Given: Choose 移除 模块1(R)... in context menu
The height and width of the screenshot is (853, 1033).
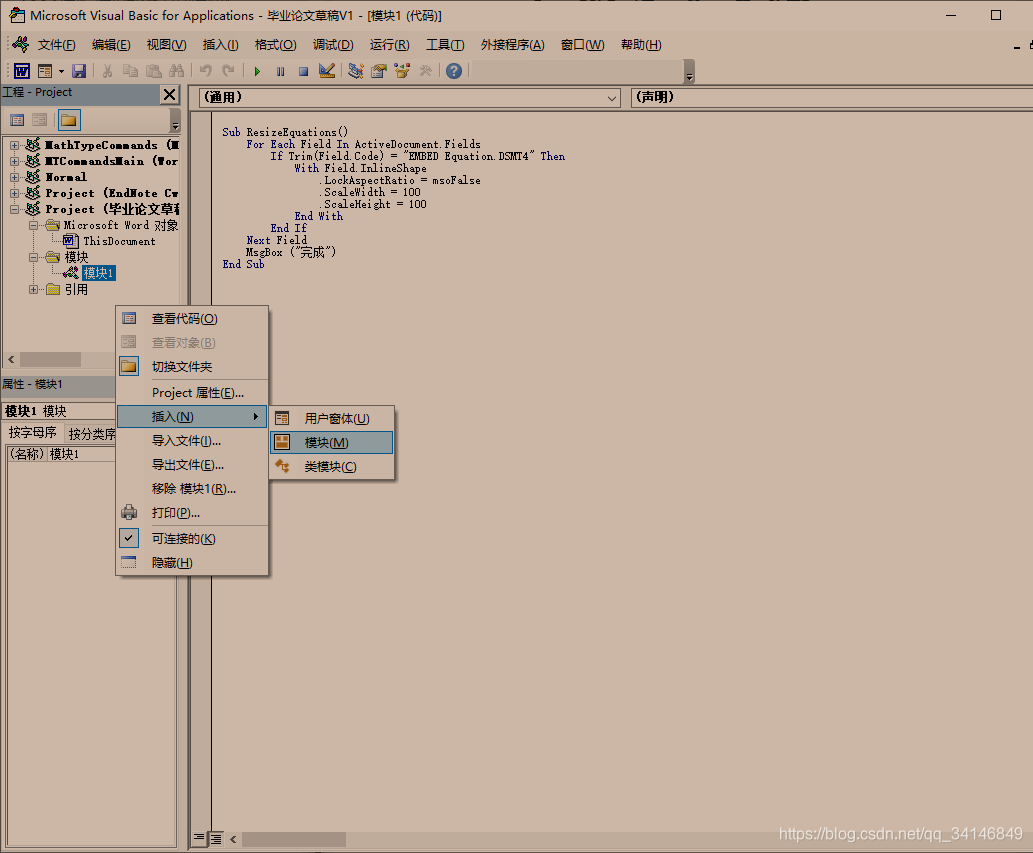Looking at the screenshot, I should click(192, 489).
